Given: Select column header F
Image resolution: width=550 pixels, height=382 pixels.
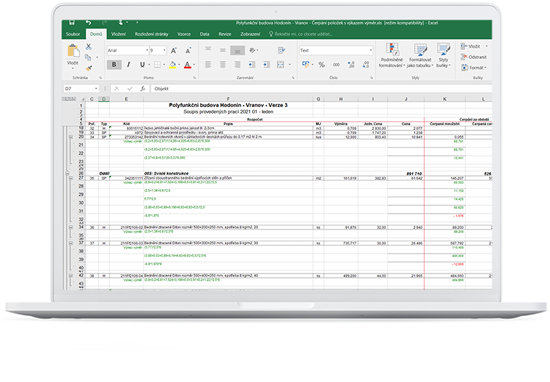Looking at the screenshot, I should click(228, 99).
